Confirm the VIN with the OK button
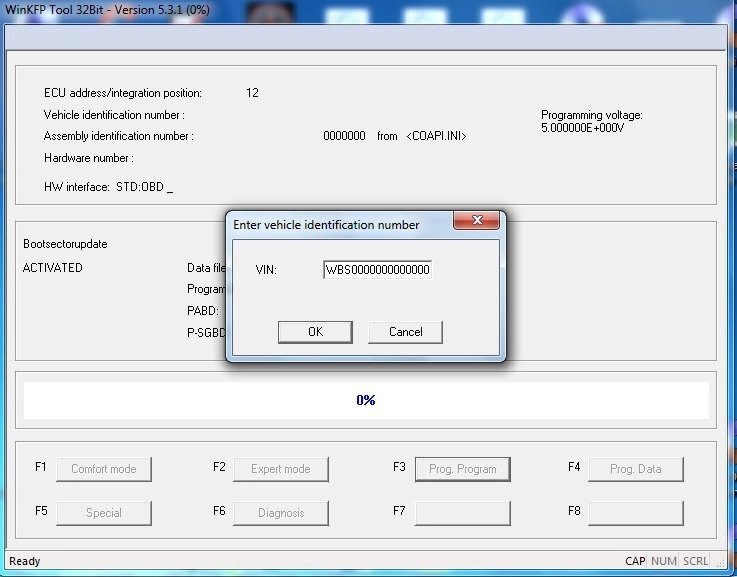Image resolution: width=737 pixels, height=577 pixels. point(315,332)
